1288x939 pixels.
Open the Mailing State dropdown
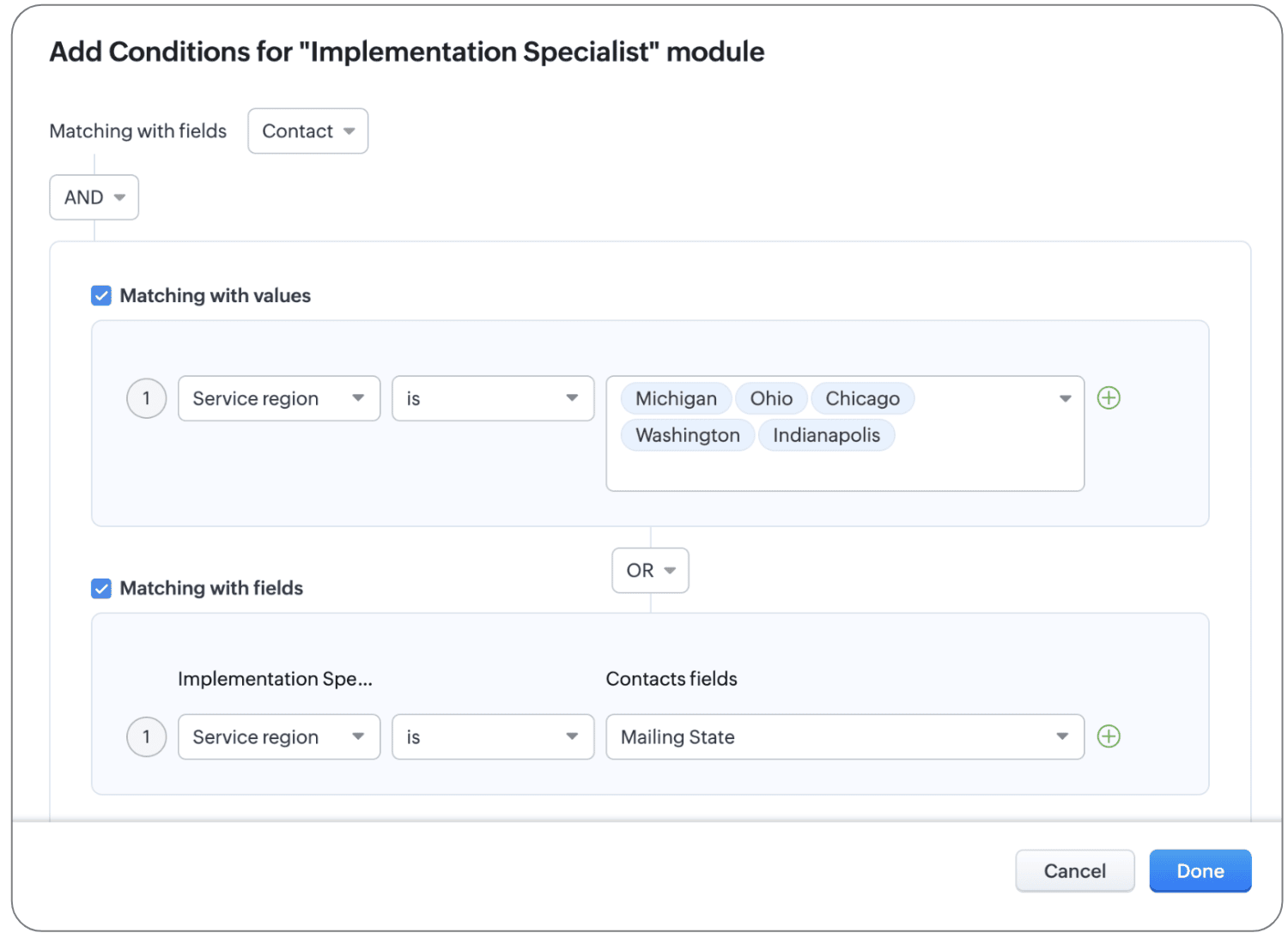click(x=844, y=737)
